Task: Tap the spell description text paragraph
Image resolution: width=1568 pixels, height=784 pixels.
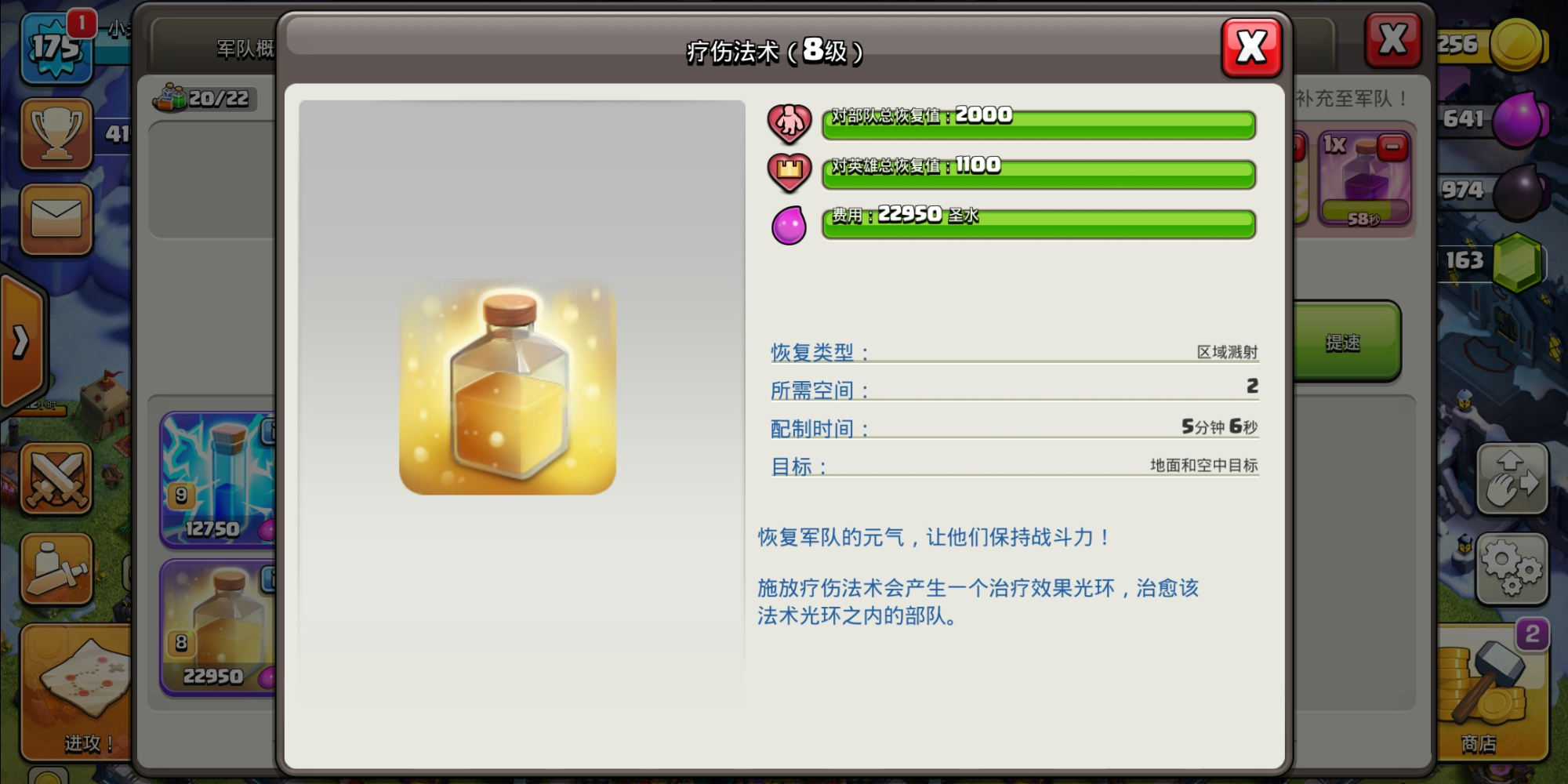Action: coord(978,601)
